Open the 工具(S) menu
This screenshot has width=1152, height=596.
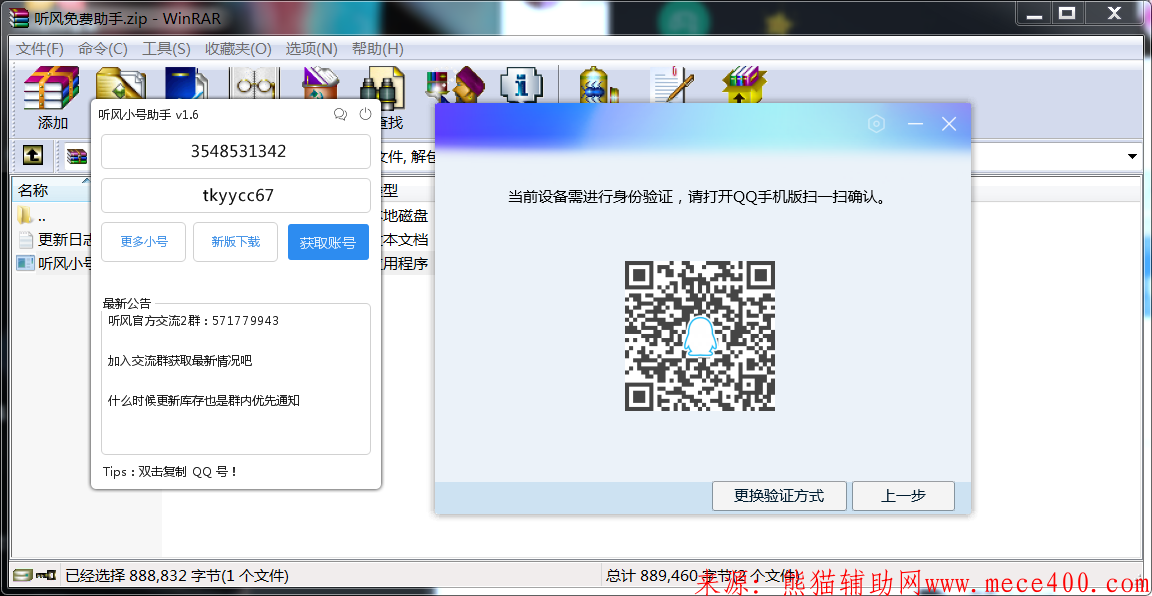click(x=166, y=49)
